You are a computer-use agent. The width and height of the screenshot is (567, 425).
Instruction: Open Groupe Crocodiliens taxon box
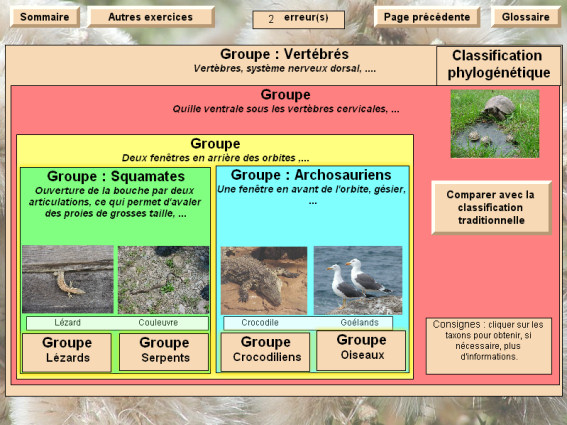coord(265,352)
